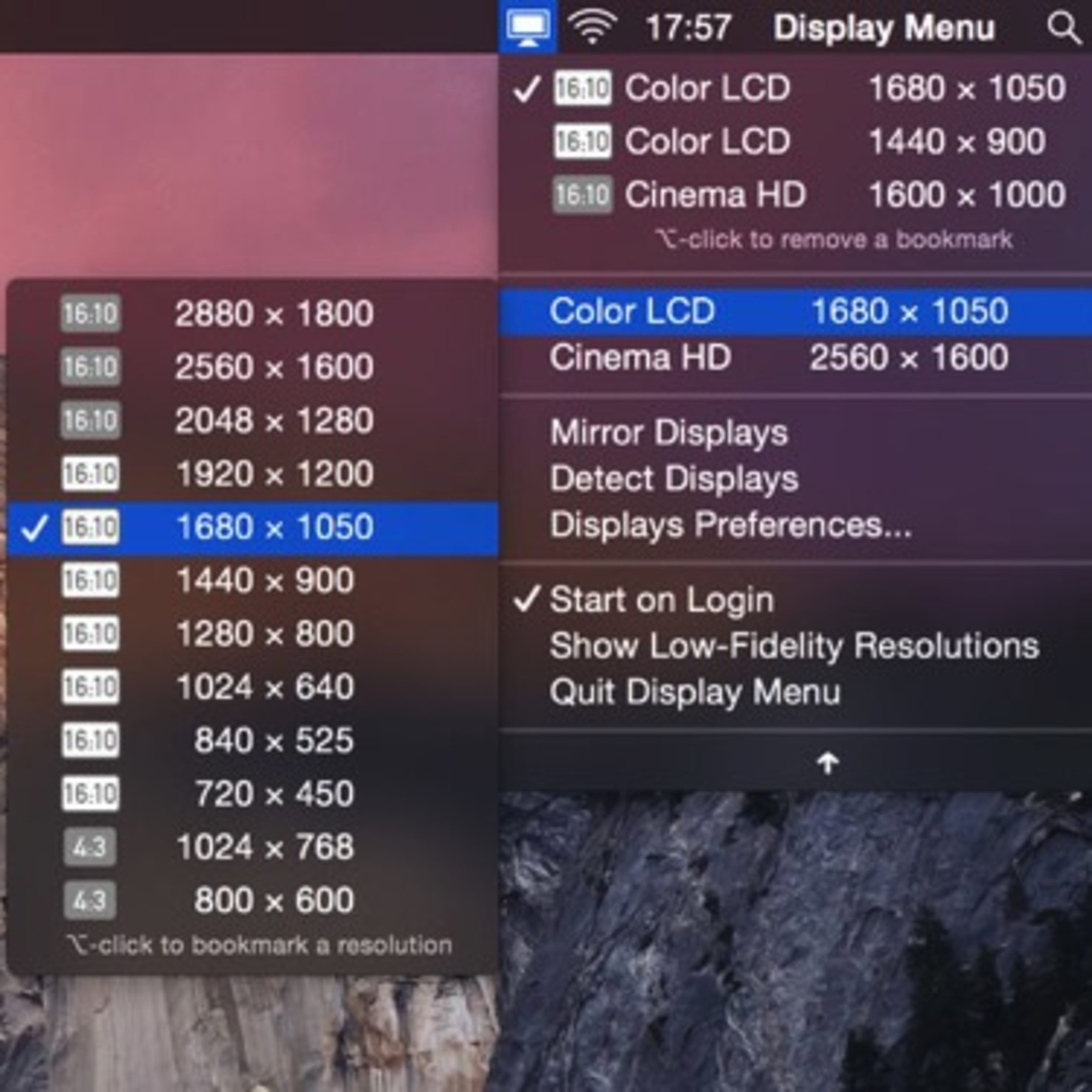Click 4:3 icon beside 1024 × 768
The height and width of the screenshot is (1092, 1092).
(x=90, y=847)
